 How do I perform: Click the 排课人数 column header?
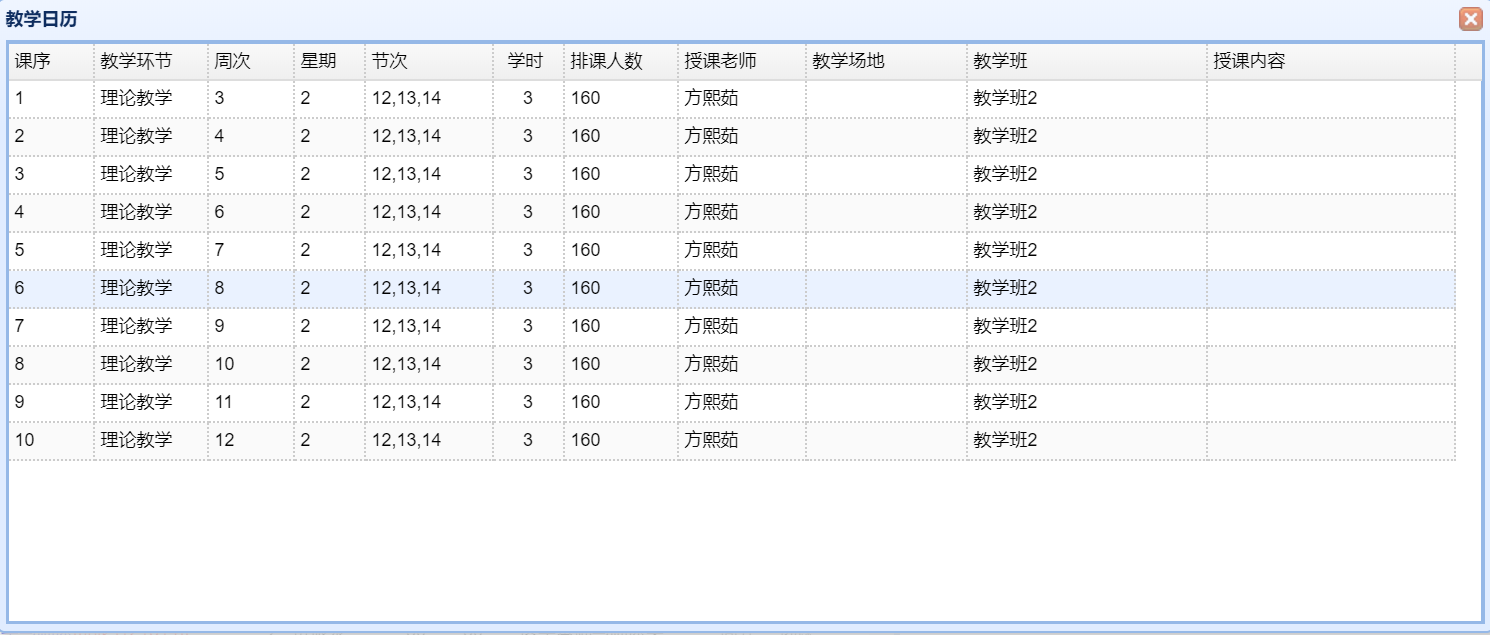621,61
